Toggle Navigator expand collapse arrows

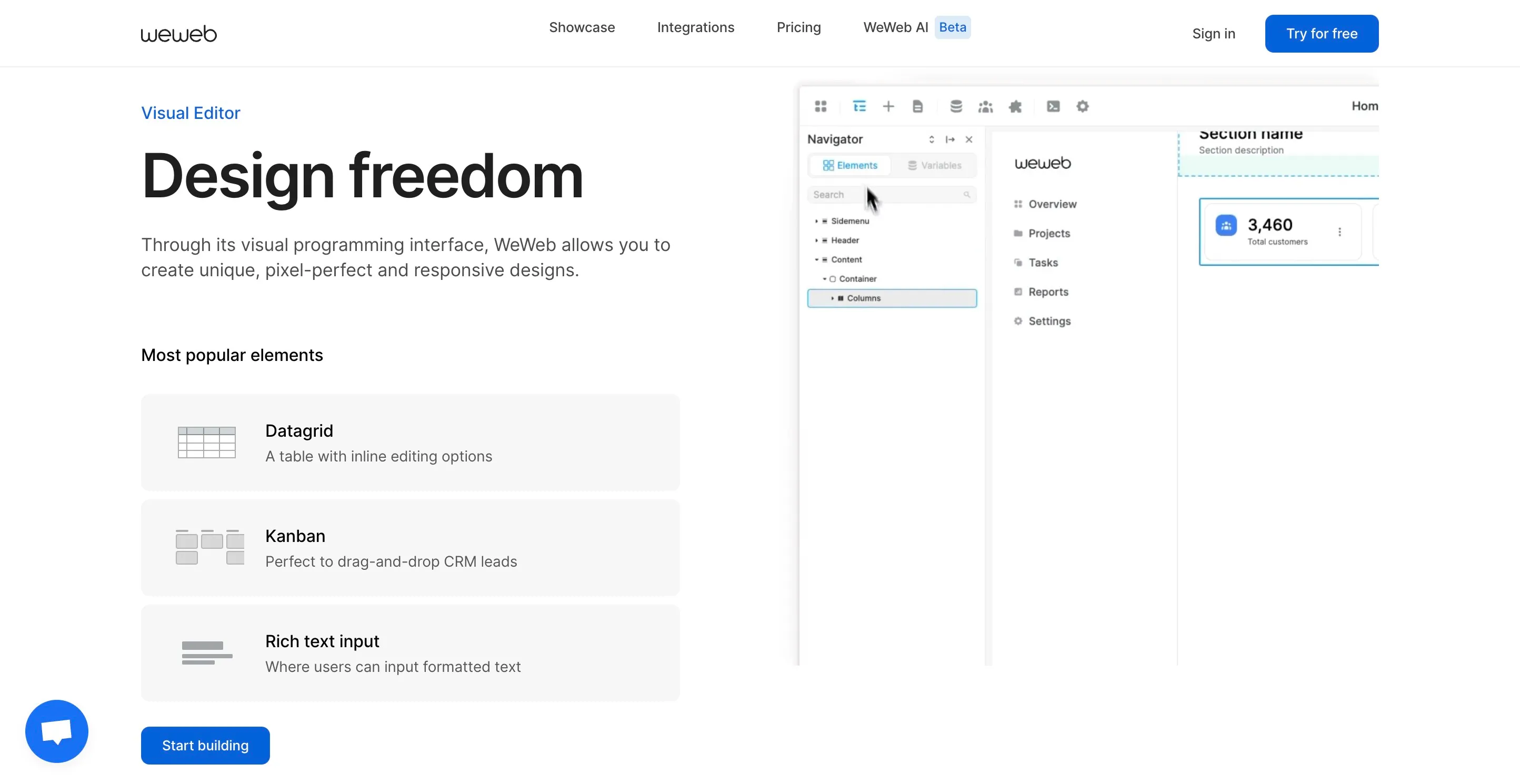(x=932, y=139)
